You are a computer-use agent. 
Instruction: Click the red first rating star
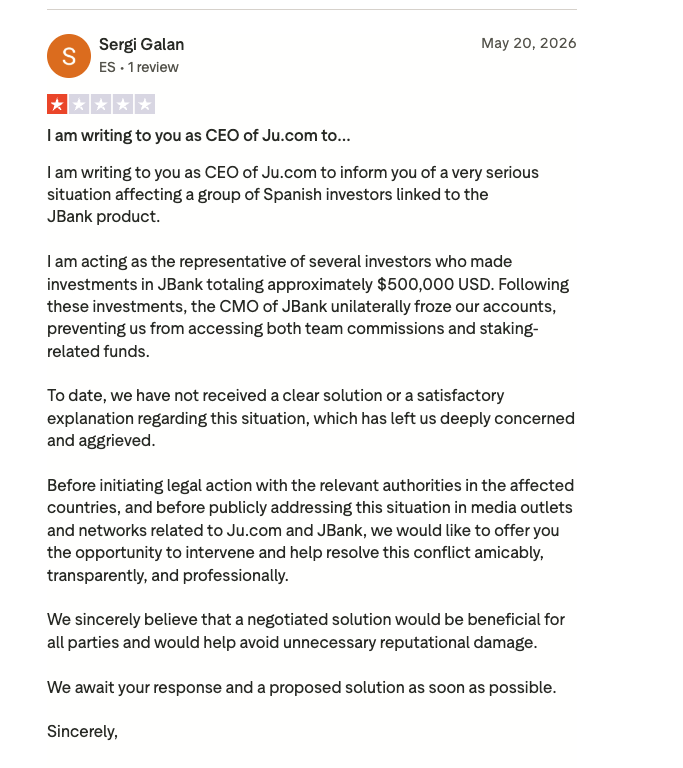point(57,104)
